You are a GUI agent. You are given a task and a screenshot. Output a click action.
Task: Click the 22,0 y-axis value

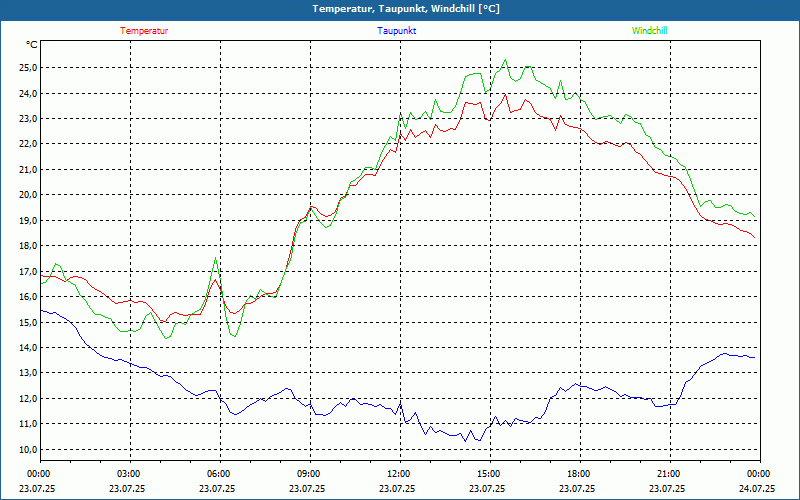[29, 144]
